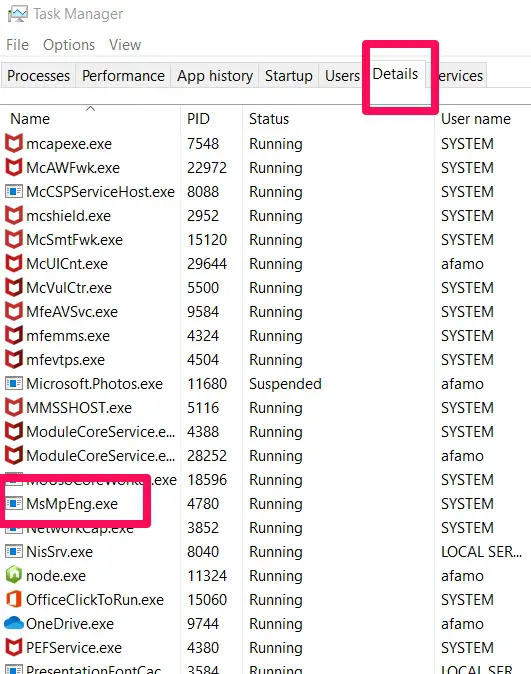Select the OfficeClickToRun.exe process name
The height and width of the screenshot is (674, 531).
point(95,600)
